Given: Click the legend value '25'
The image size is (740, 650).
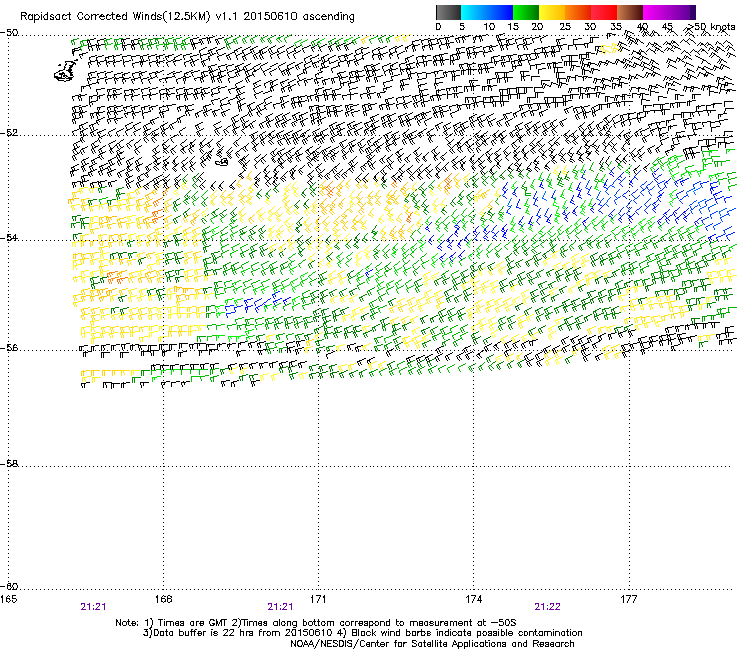Looking at the screenshot, I should point(564,27).
